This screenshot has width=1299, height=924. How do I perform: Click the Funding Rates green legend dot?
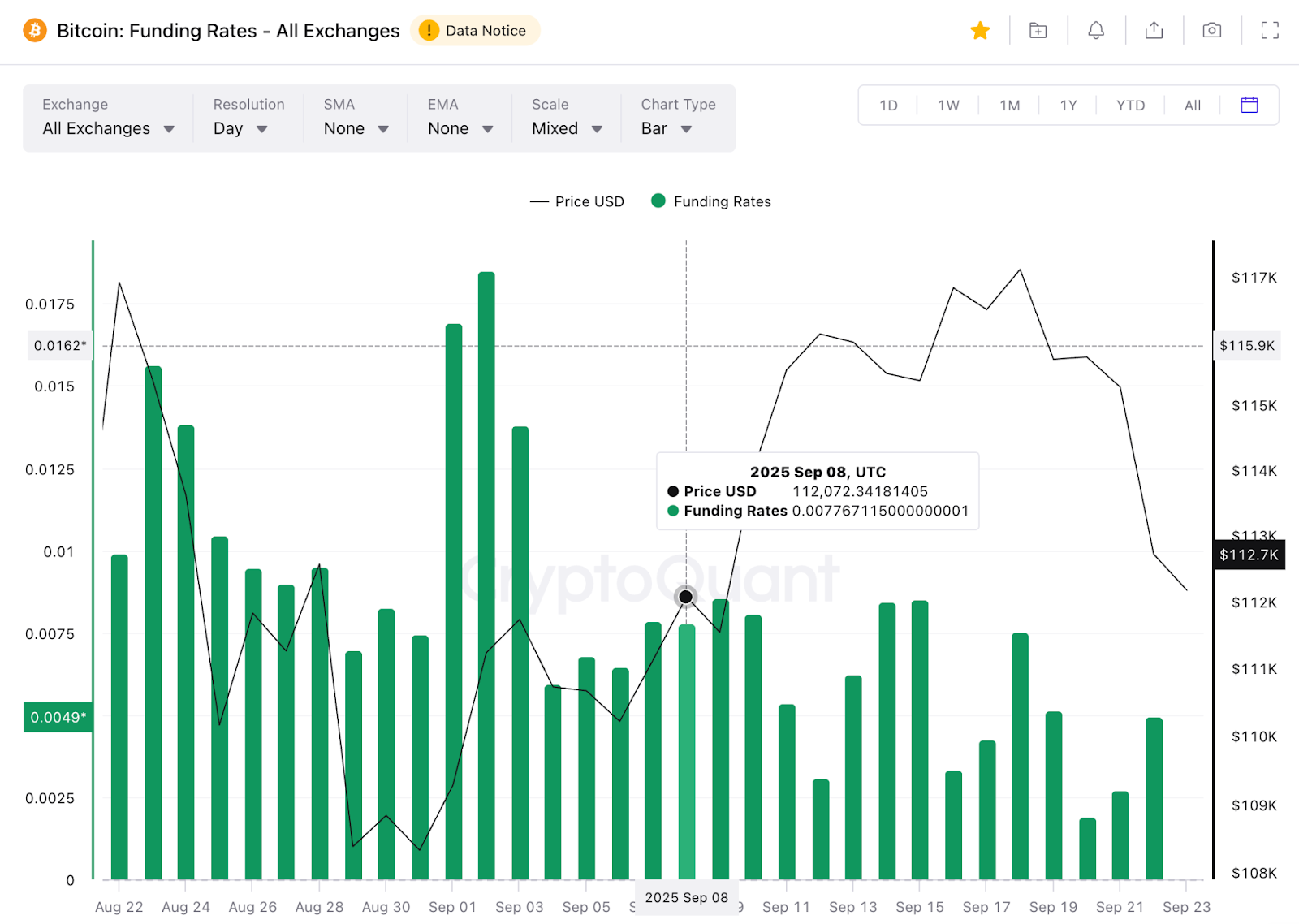[658, 201]
